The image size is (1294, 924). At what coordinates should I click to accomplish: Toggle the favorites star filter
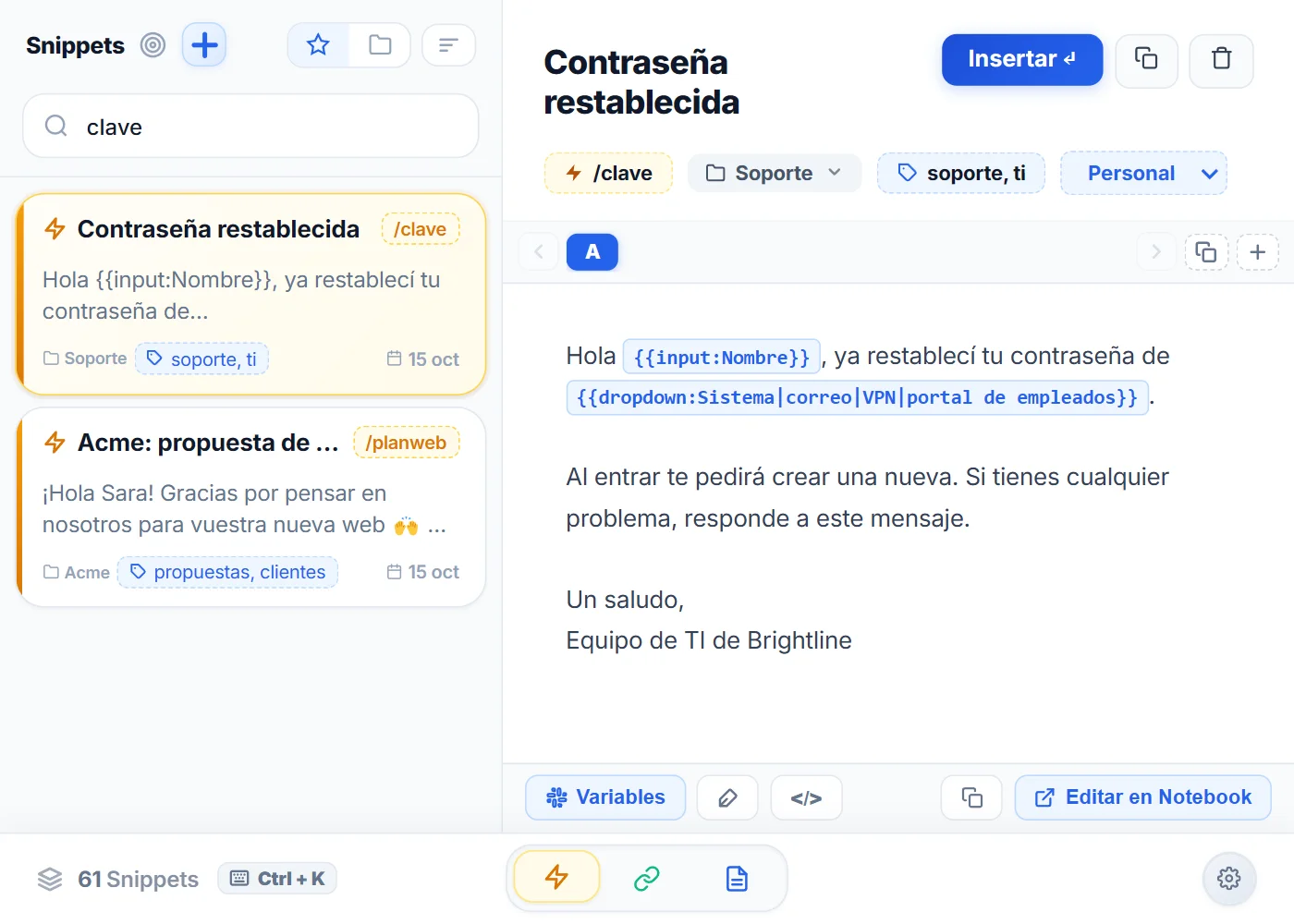(x=318, y=45)
